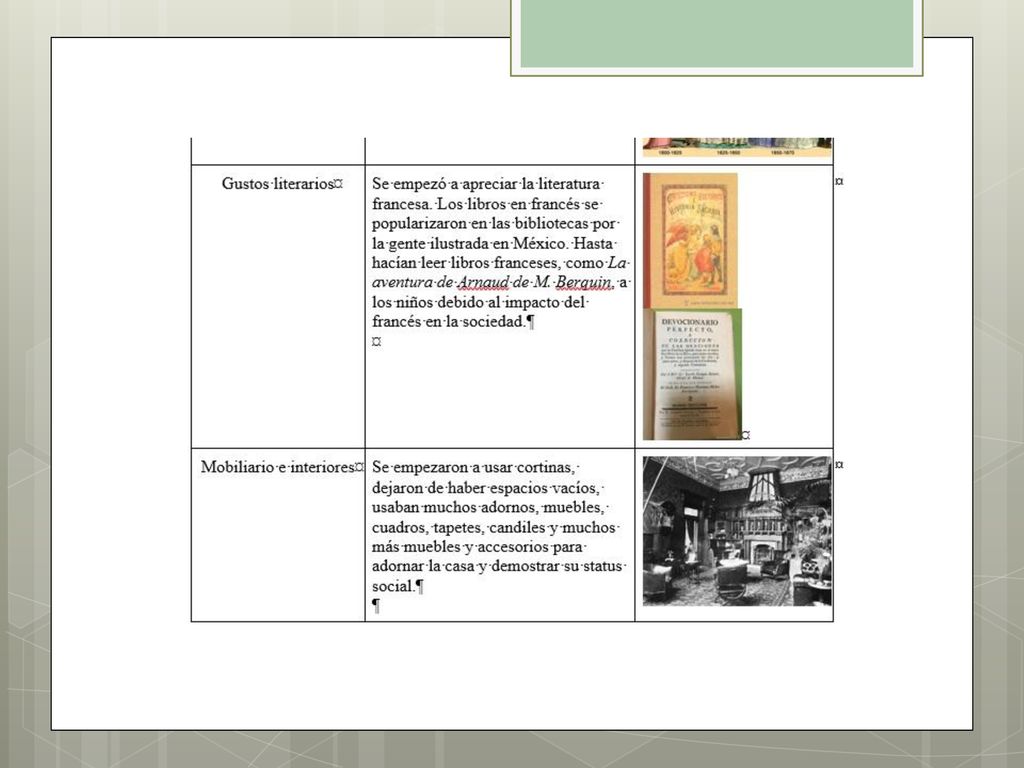1024x768 pixels.
Task: Click the line 'usaban muchos adornos, muebles,'
Action: click(488, 507)
